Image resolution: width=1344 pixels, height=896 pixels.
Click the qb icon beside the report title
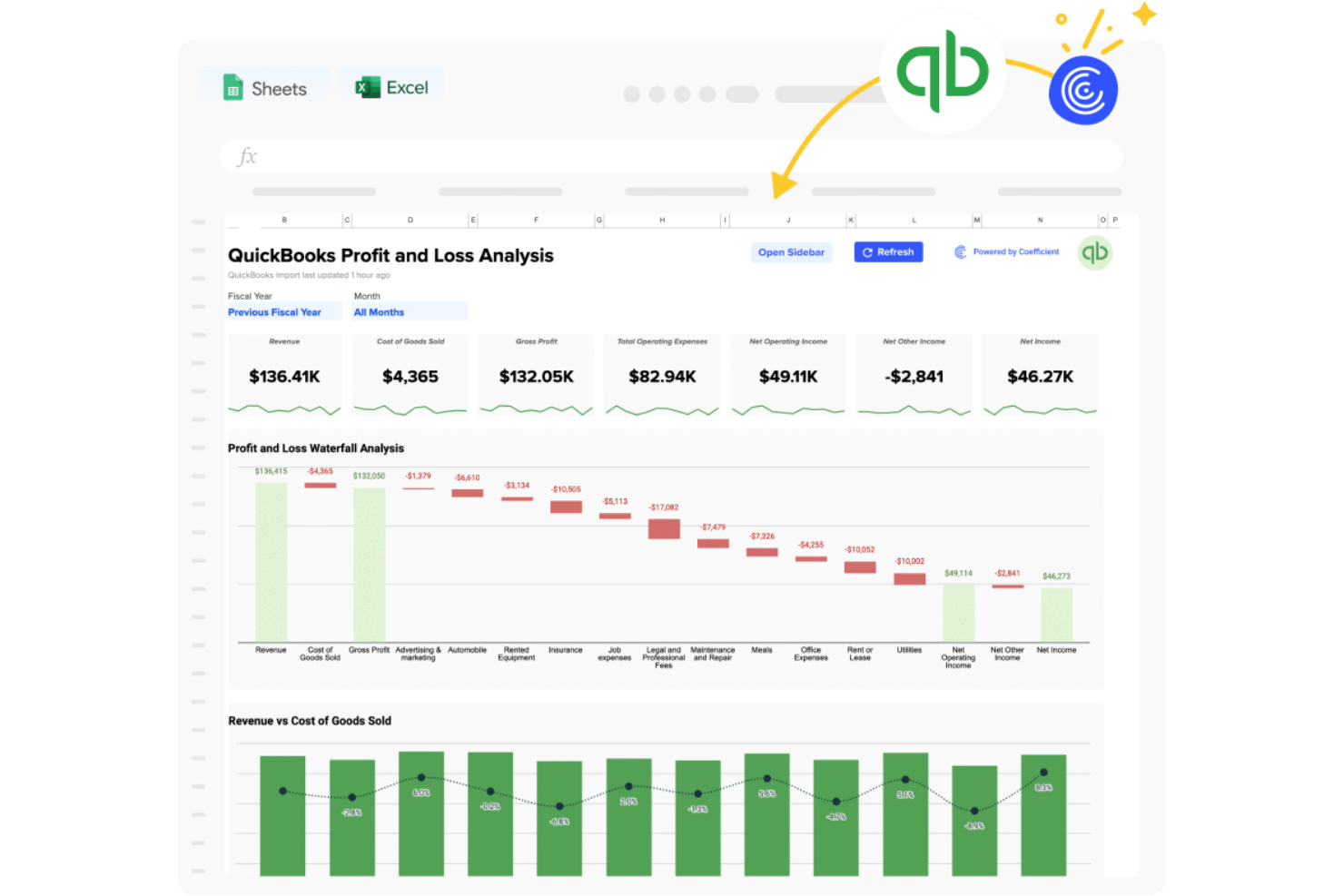[1095, 253]
